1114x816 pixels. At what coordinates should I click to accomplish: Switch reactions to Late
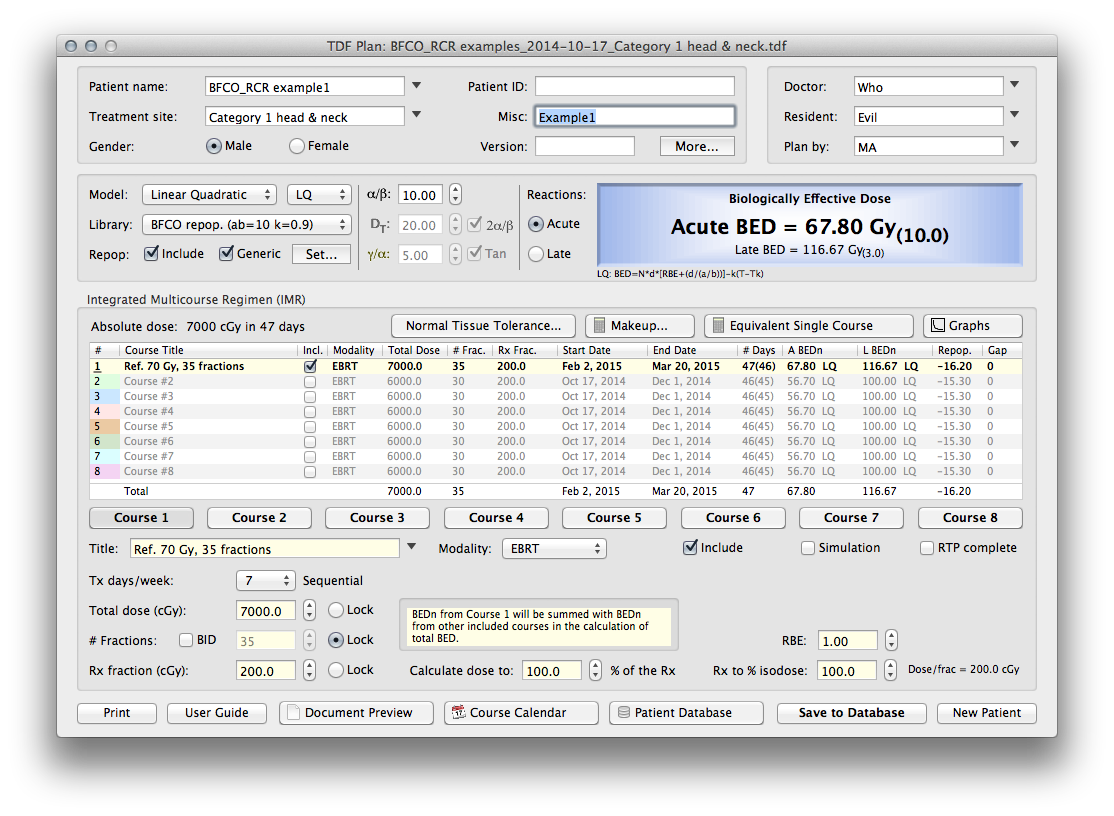tap(537, 254)
